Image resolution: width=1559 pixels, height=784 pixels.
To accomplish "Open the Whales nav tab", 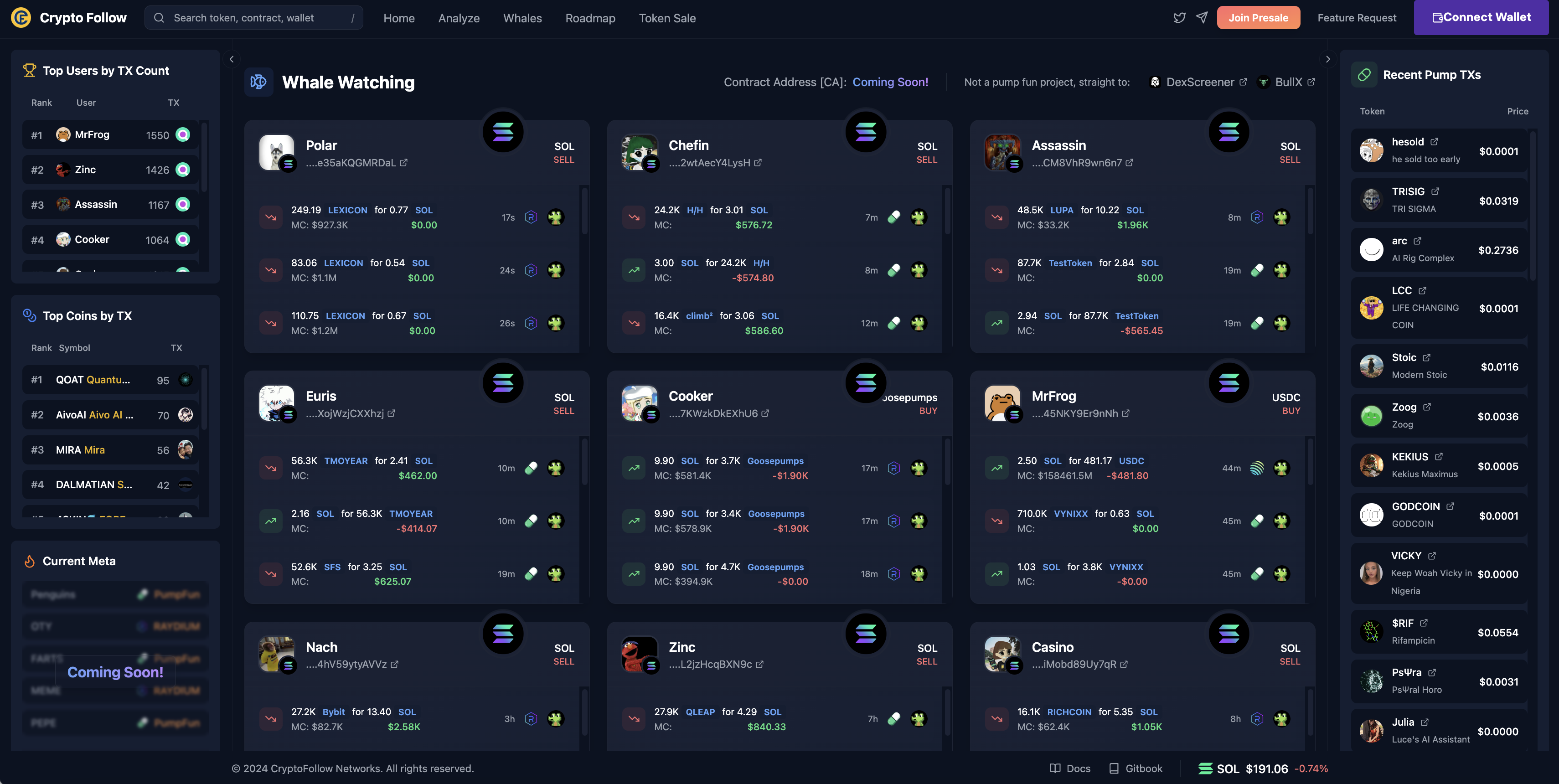I will click(522, 18).
